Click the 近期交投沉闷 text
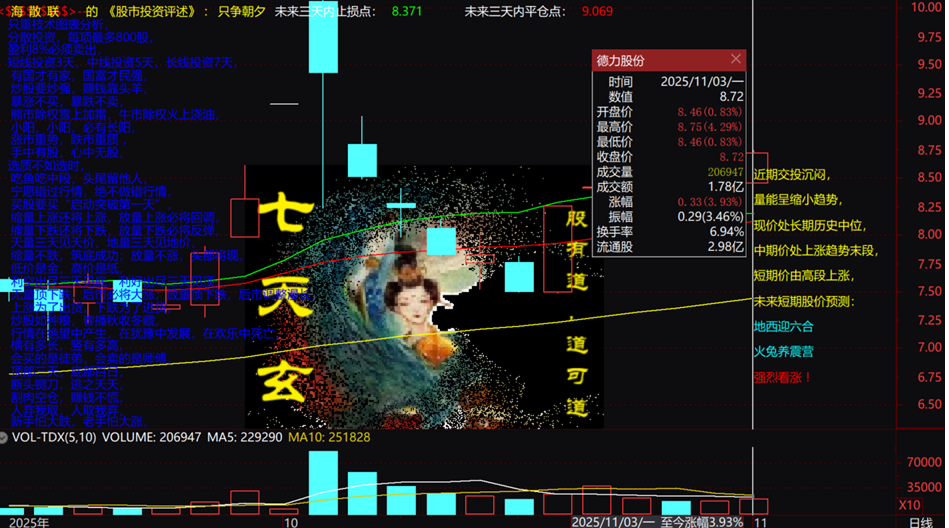The height and width of the screenshot is (528, 949). [x=792, y=175]
